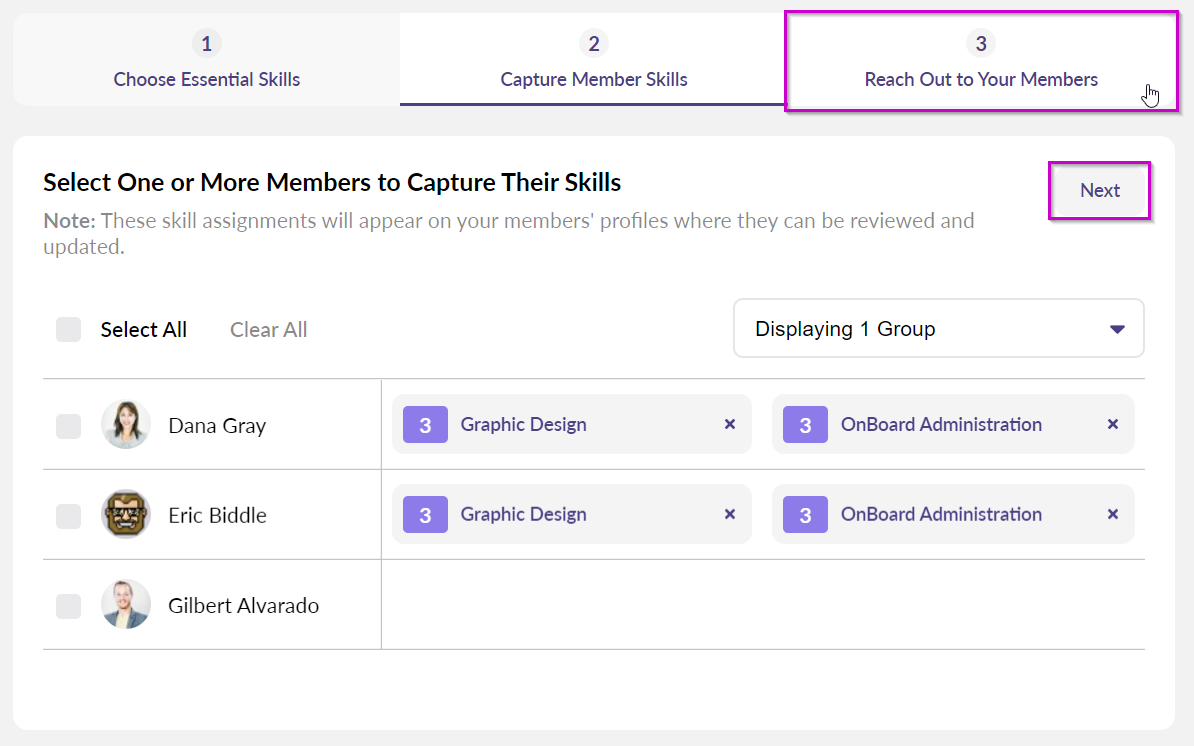Select Eric Biddle's checkbox

pos(68,516)
